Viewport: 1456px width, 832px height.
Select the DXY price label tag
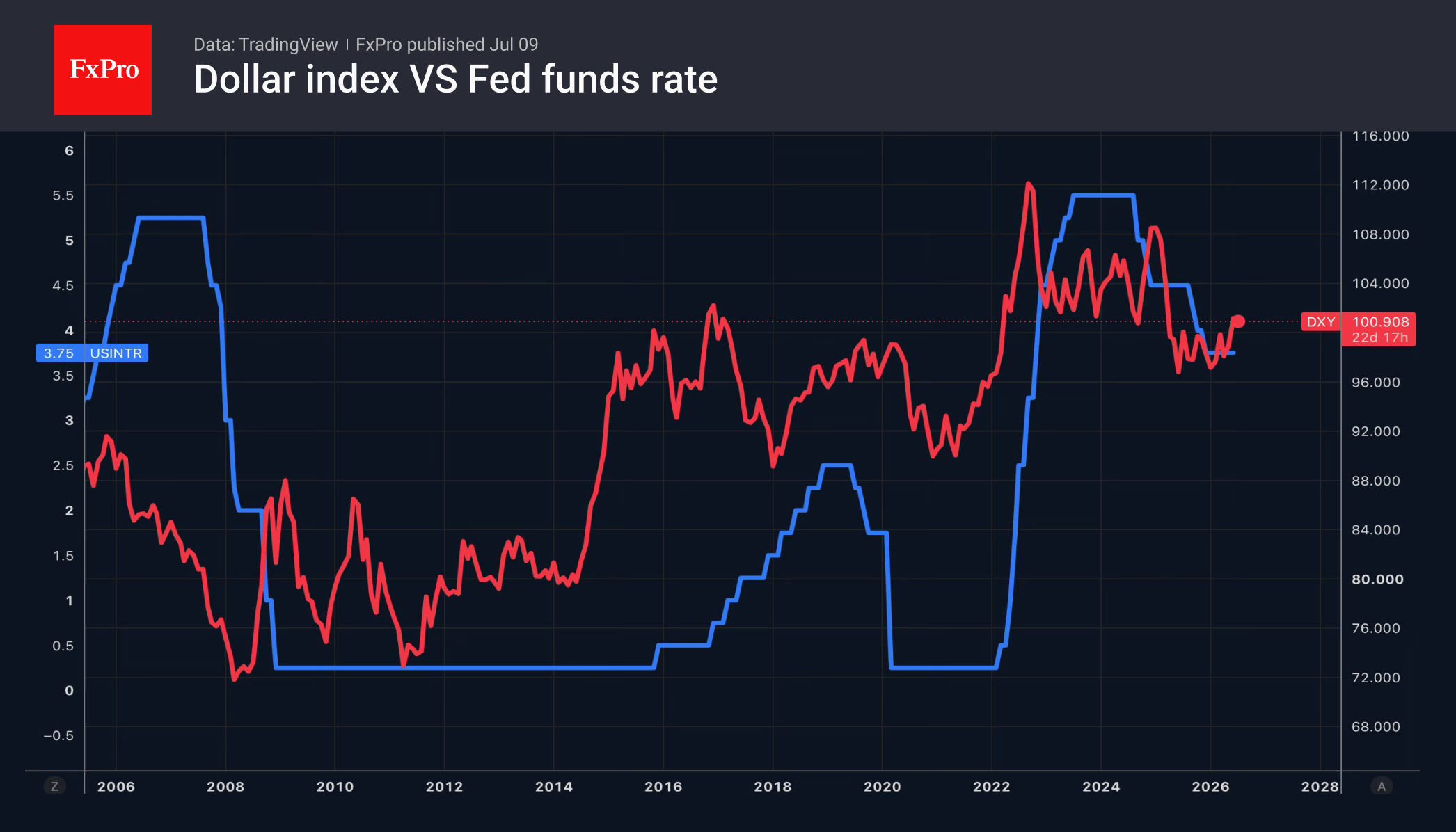pyautogui.click(x=1320, y=321)
